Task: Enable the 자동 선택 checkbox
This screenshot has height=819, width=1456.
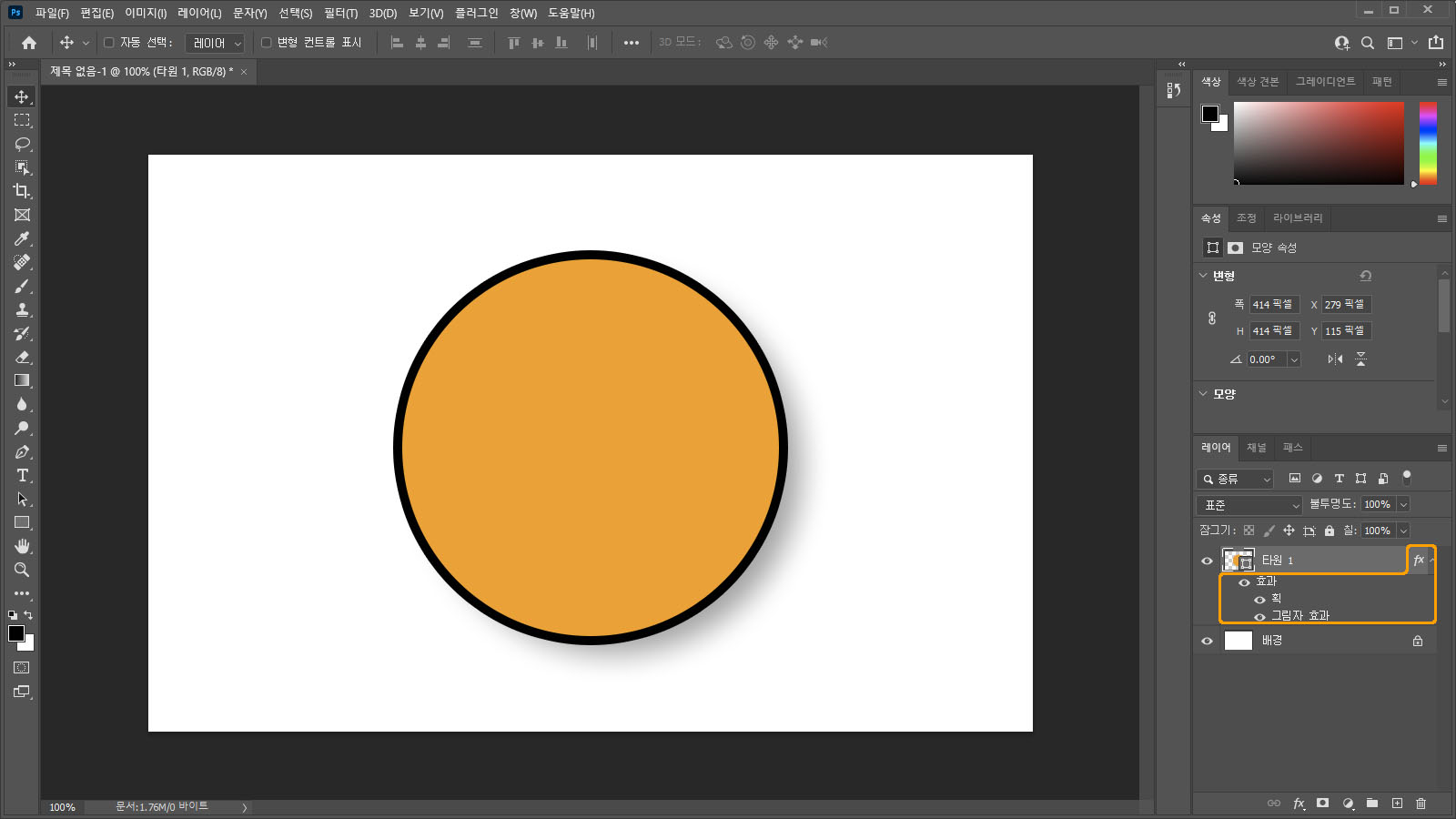Action: 109,43
